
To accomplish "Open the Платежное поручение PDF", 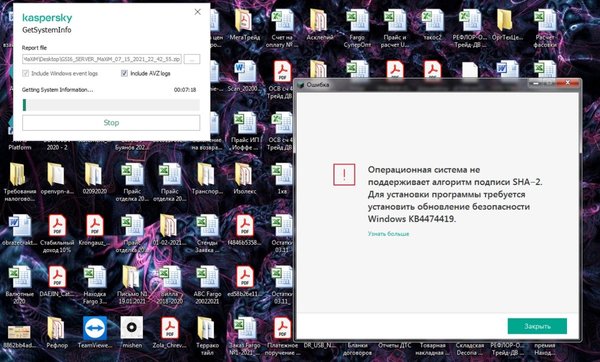I will pos(282,328).
